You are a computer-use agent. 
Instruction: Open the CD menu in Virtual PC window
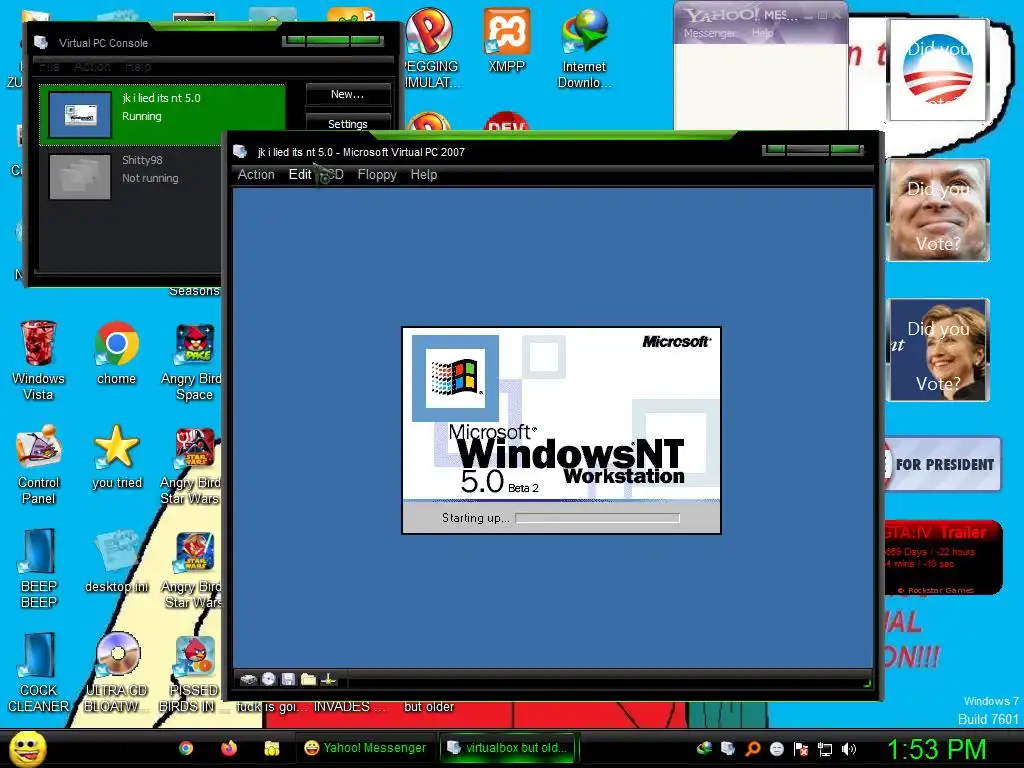(334, 174)
